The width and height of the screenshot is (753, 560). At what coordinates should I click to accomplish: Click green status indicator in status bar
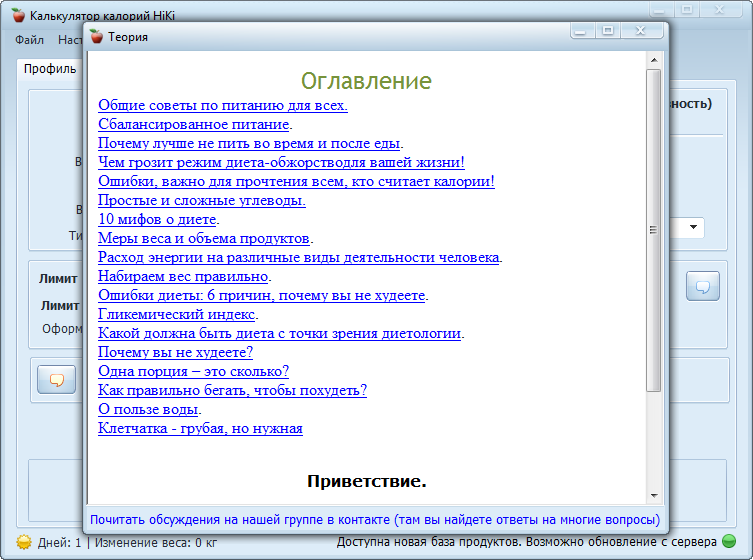coord(729,542)
